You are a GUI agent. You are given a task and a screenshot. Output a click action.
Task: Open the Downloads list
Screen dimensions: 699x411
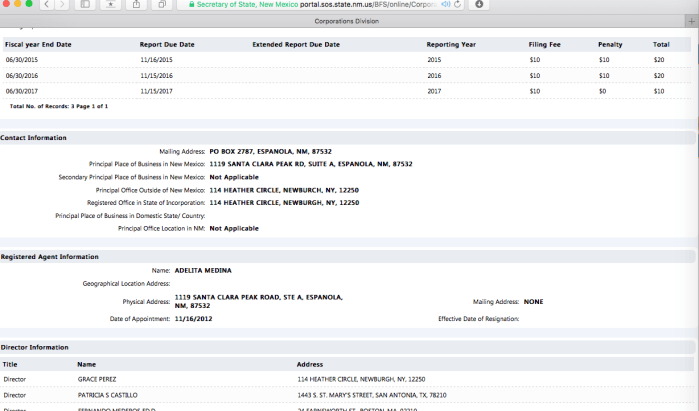[x=480, y=5]
